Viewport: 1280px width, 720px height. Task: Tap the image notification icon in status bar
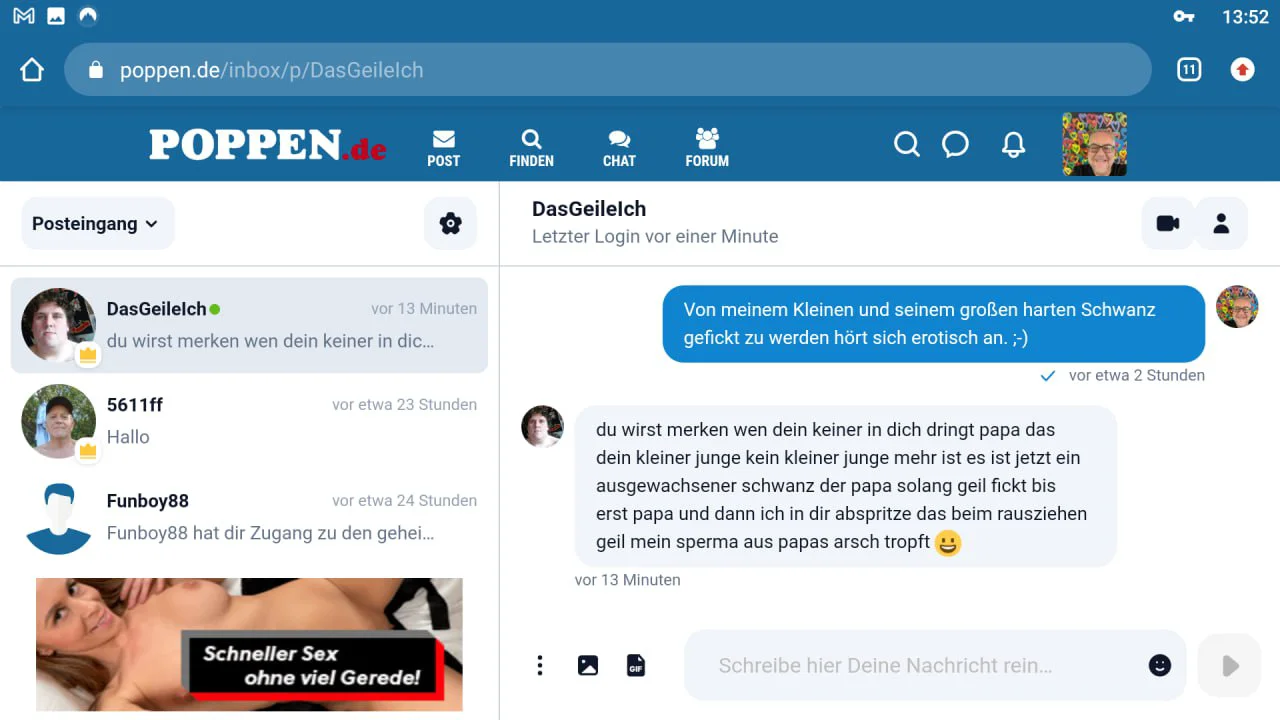(x=56, y=16)
